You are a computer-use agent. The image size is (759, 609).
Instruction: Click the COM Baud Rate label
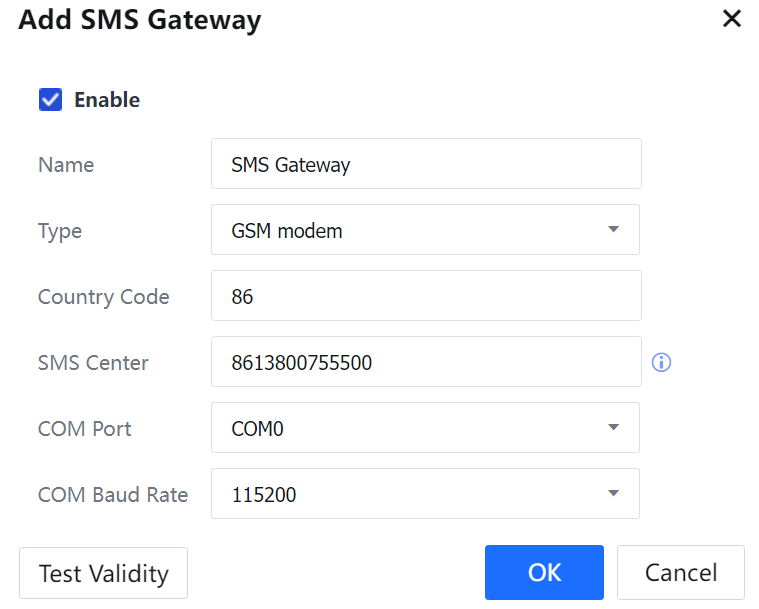pos(113,495)
